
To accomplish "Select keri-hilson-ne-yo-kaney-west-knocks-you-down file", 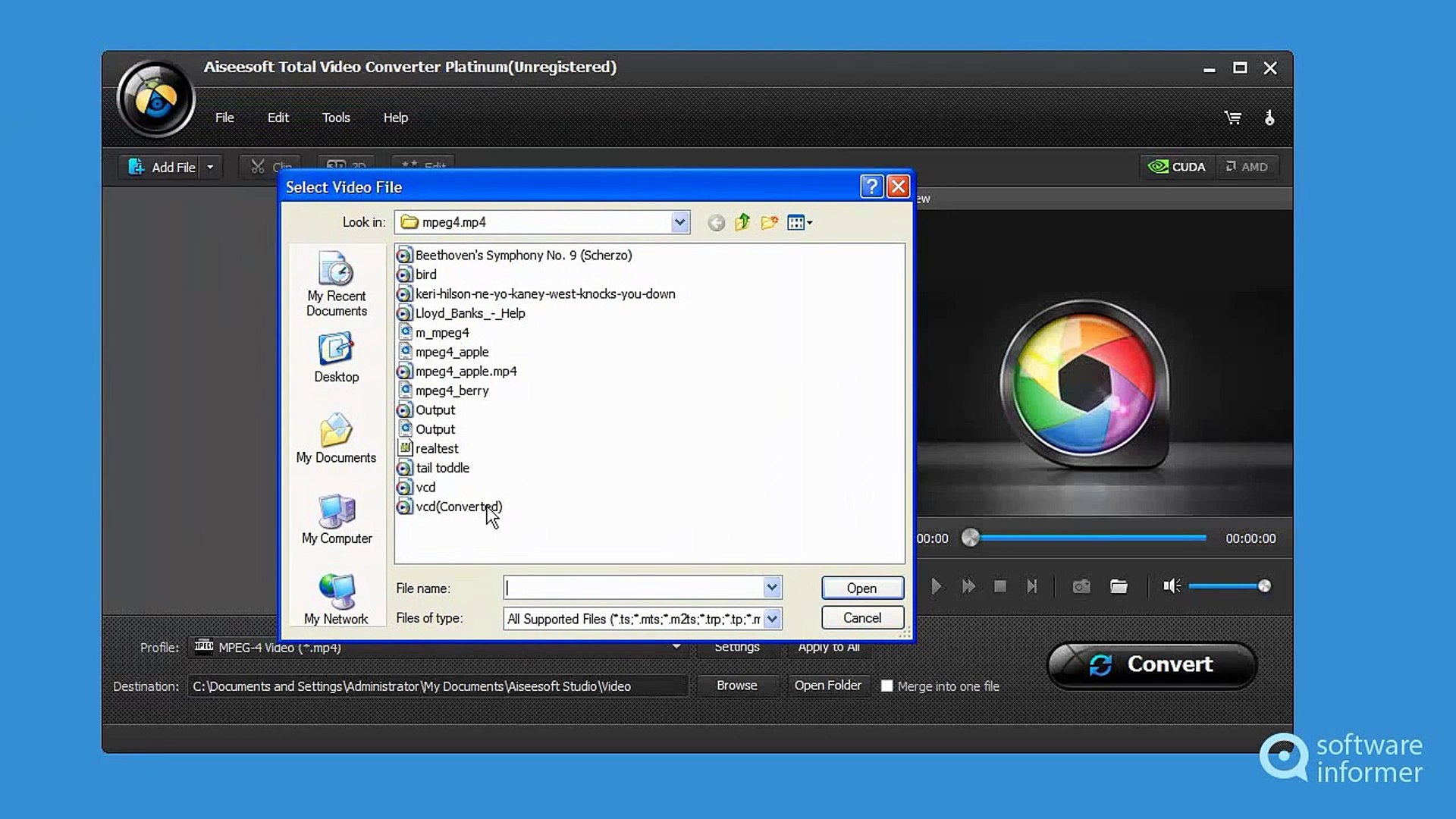I will [x=536, y=294].
